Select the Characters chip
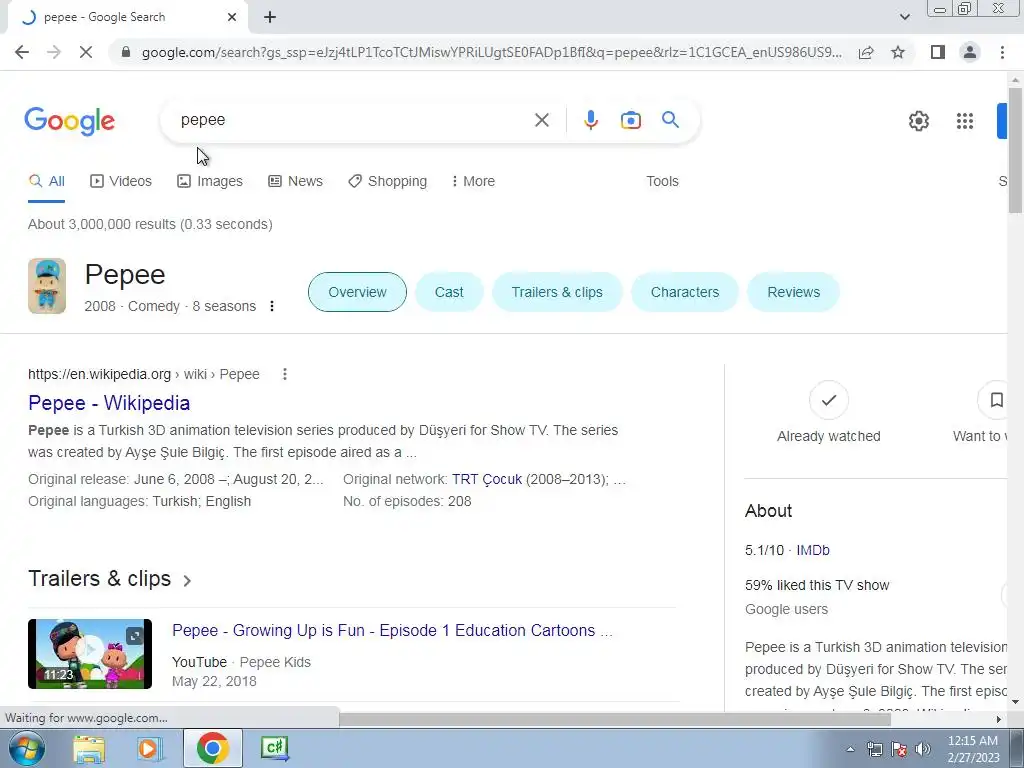This screenshot has height=768, width=1024. click(x=684, y=292)
